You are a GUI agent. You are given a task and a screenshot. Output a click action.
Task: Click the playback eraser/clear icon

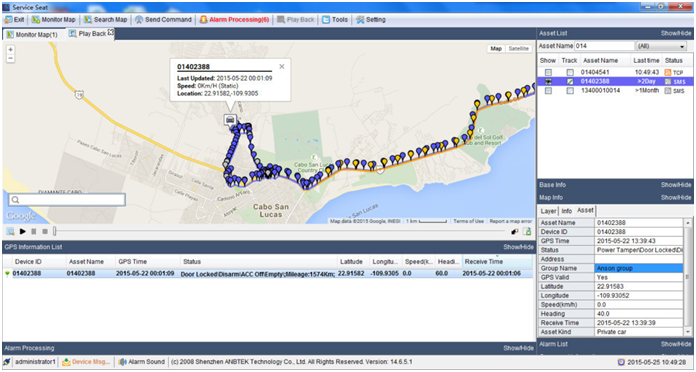515,231
